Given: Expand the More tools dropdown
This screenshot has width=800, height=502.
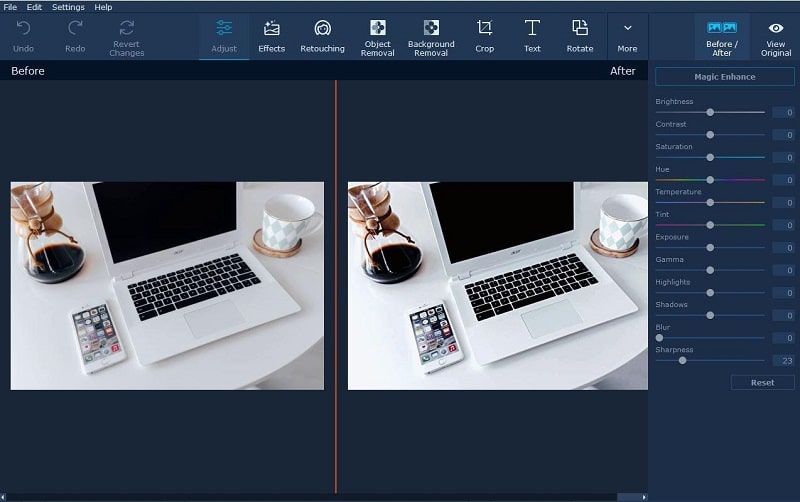Looking at the screenshot, I should point(627,29).
